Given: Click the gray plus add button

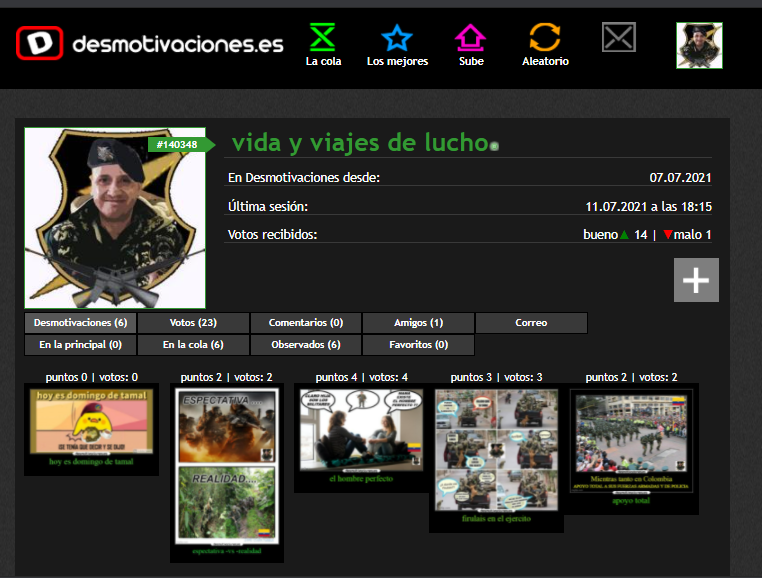Looking at the screenshot, I should click(696, 280).
